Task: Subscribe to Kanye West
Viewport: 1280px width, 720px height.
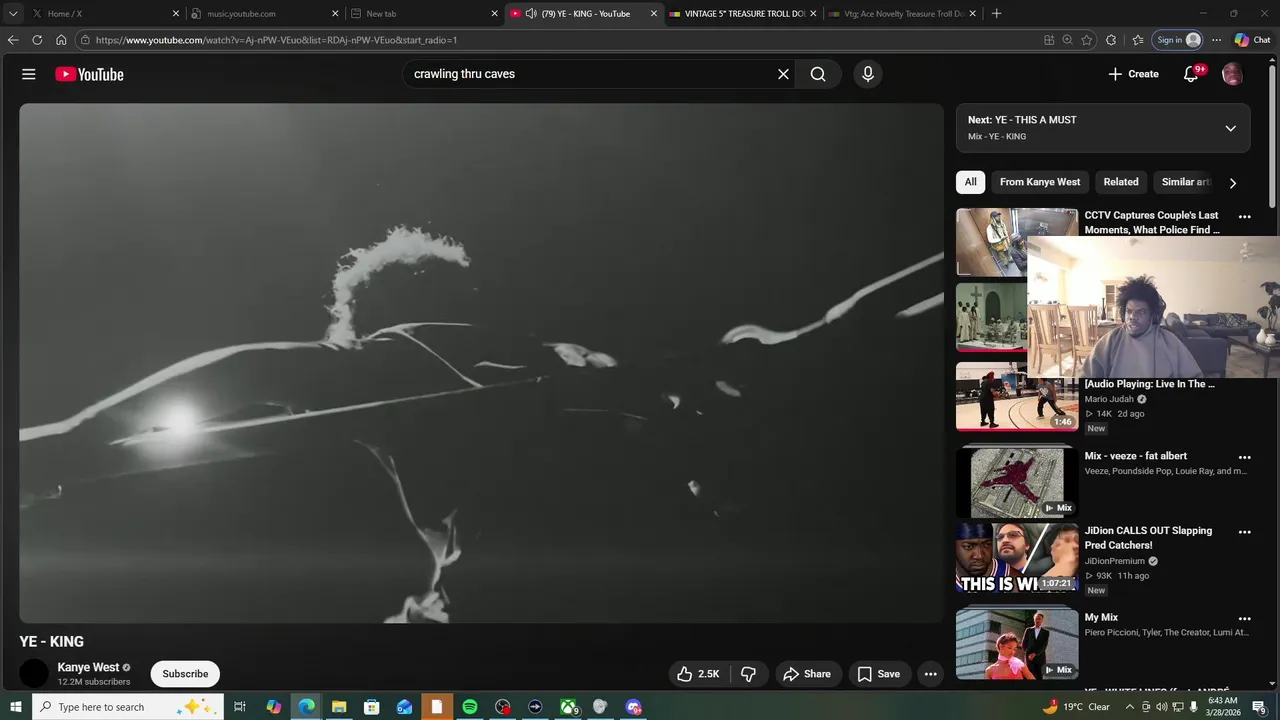Action: (185, 674)
